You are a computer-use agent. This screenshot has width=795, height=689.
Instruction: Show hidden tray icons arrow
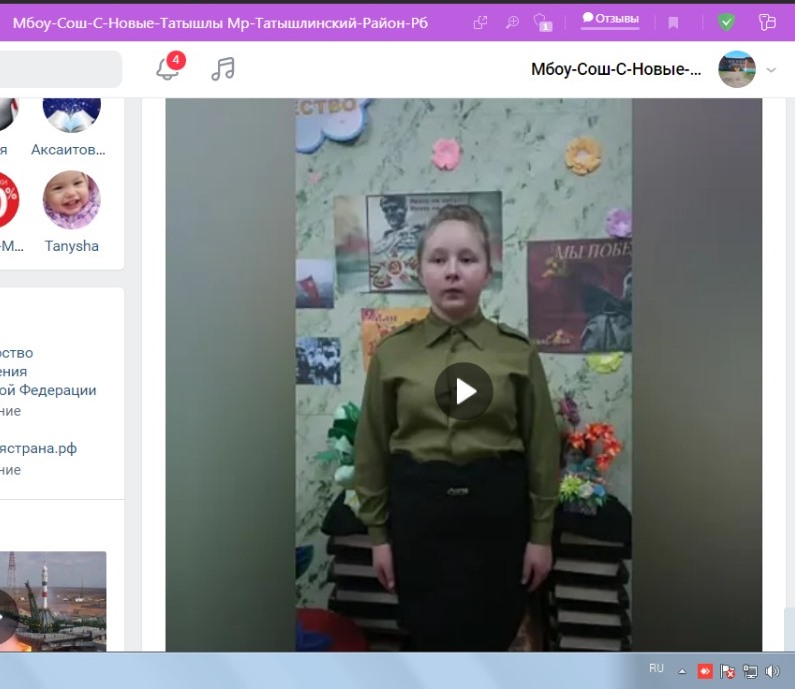coord(682,671)
